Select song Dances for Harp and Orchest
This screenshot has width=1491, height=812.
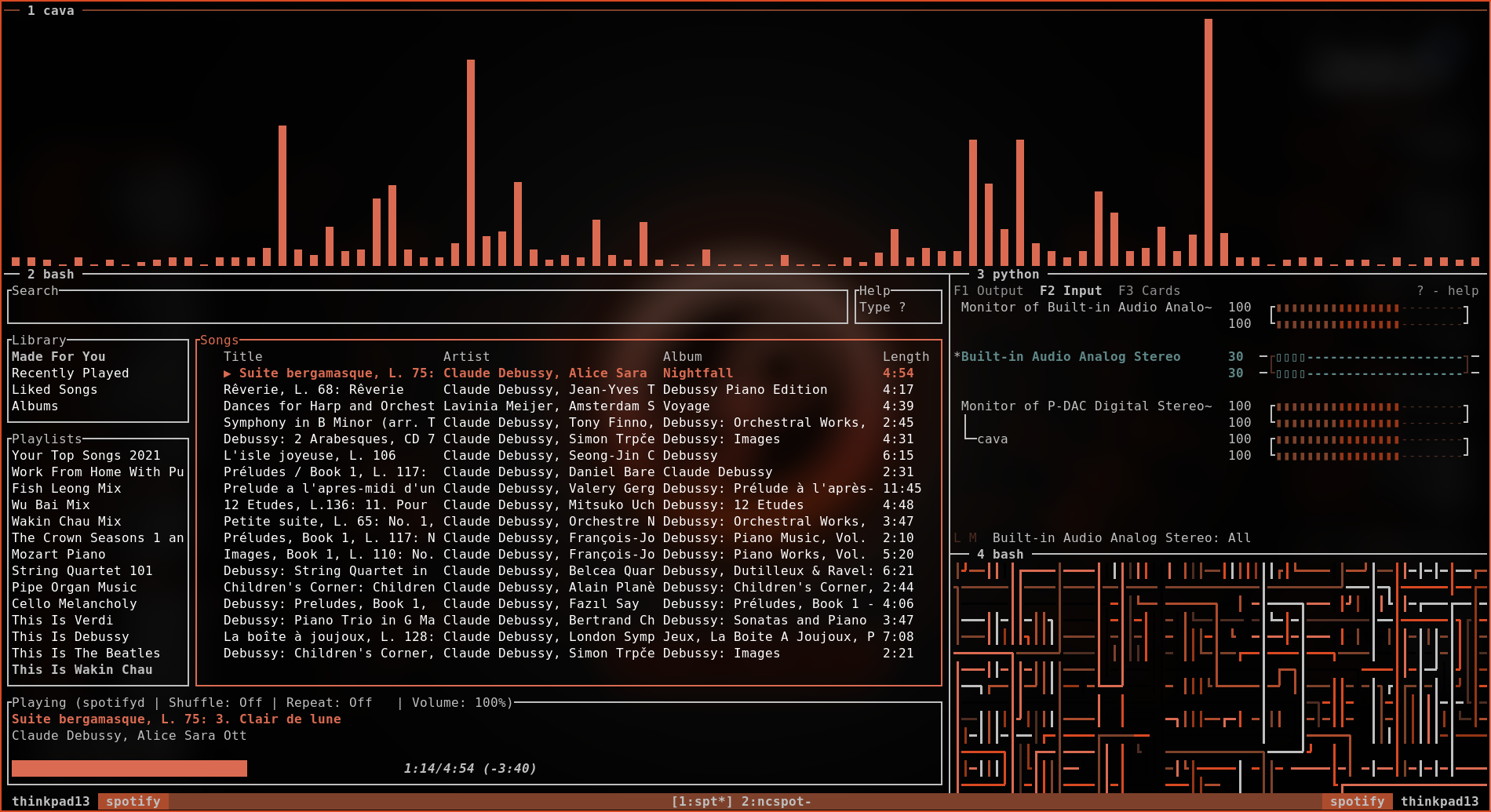coord(569,406)
